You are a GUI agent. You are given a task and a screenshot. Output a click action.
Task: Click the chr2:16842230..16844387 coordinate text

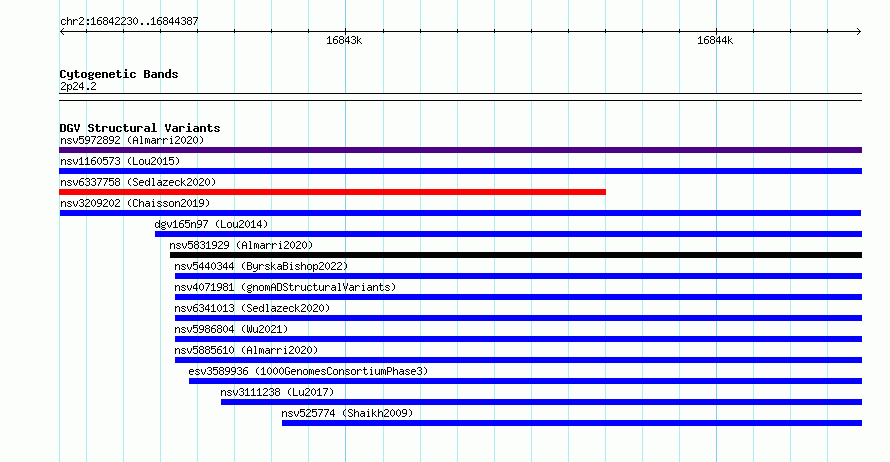tap(129, 22)
